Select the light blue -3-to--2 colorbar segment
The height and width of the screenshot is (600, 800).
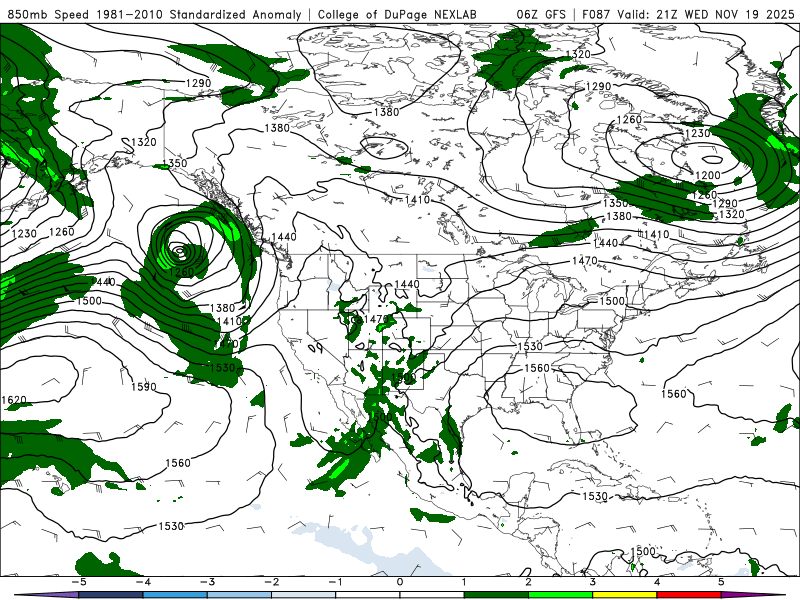click(239, 595)
